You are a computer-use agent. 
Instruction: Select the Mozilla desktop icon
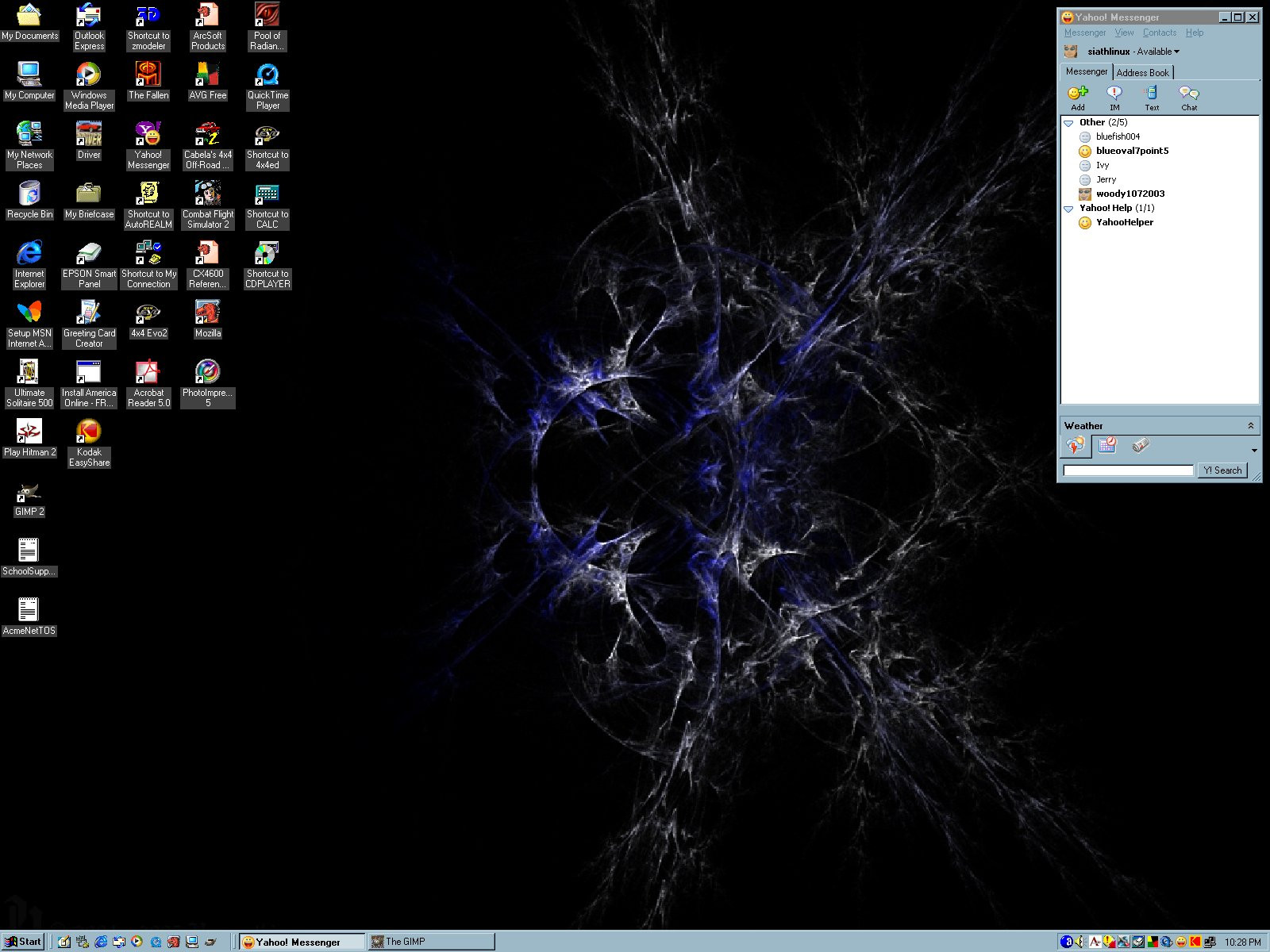tap(208, 320)
